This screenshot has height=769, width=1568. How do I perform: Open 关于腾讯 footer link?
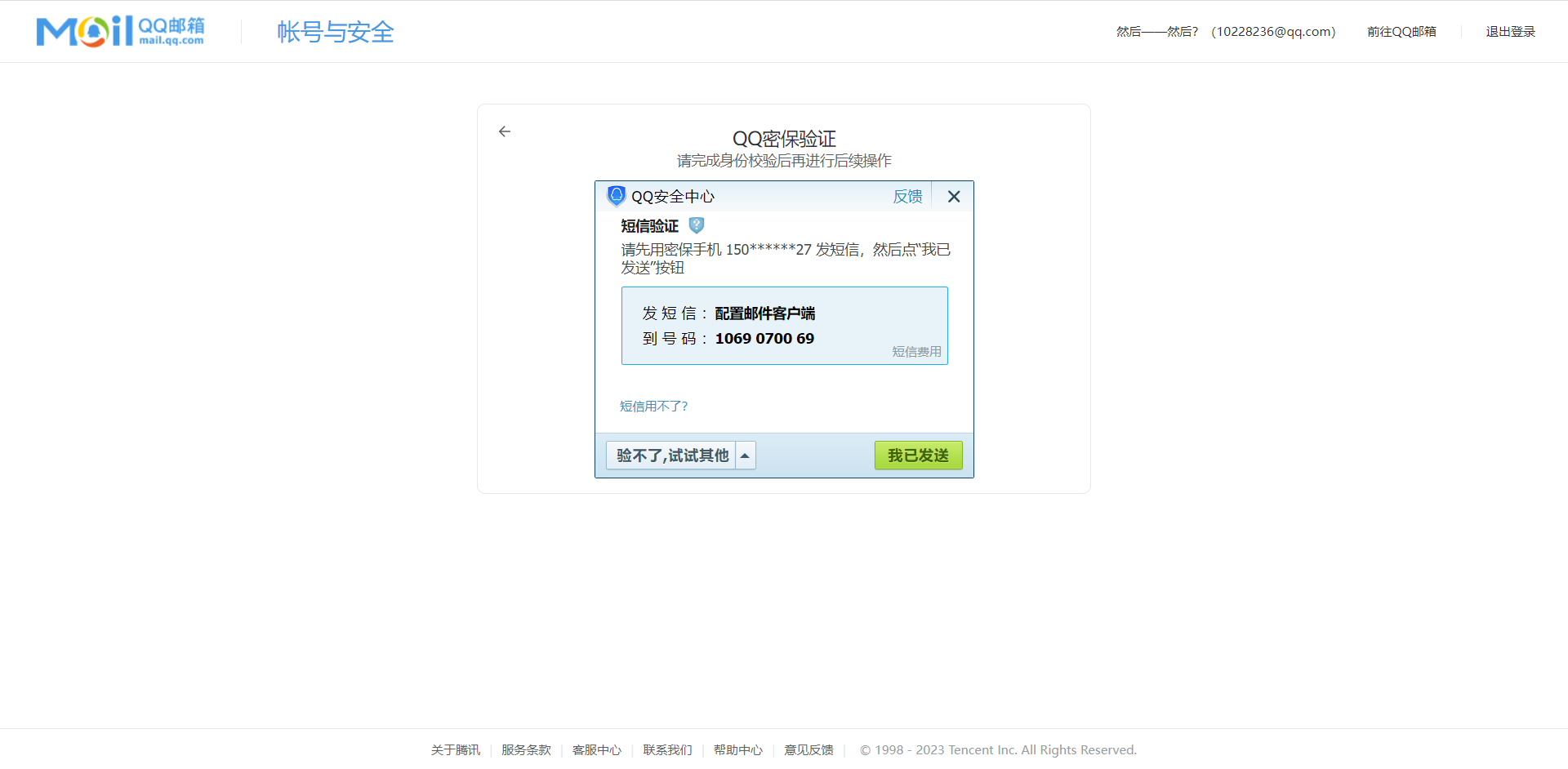point(456,750)
